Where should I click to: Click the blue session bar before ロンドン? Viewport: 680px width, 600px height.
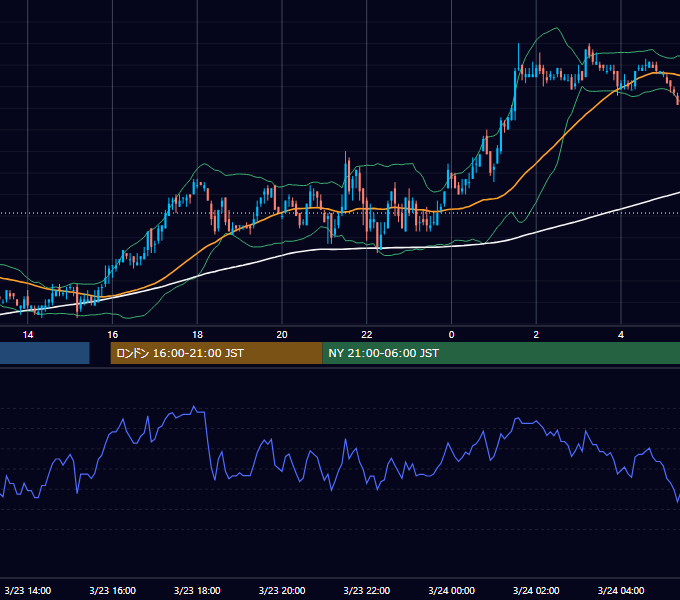point(45,353)
